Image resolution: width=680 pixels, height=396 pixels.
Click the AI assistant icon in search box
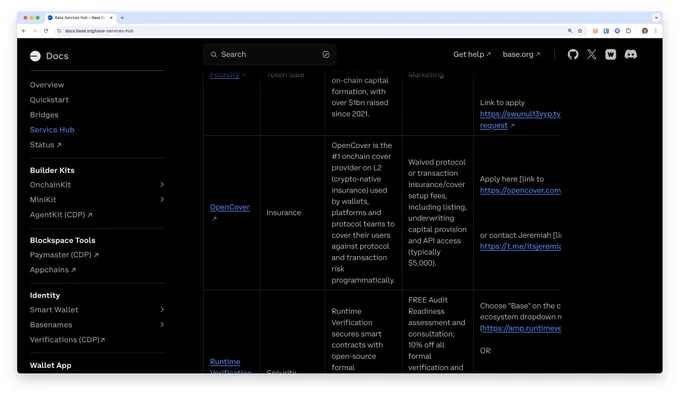(326, 55)
